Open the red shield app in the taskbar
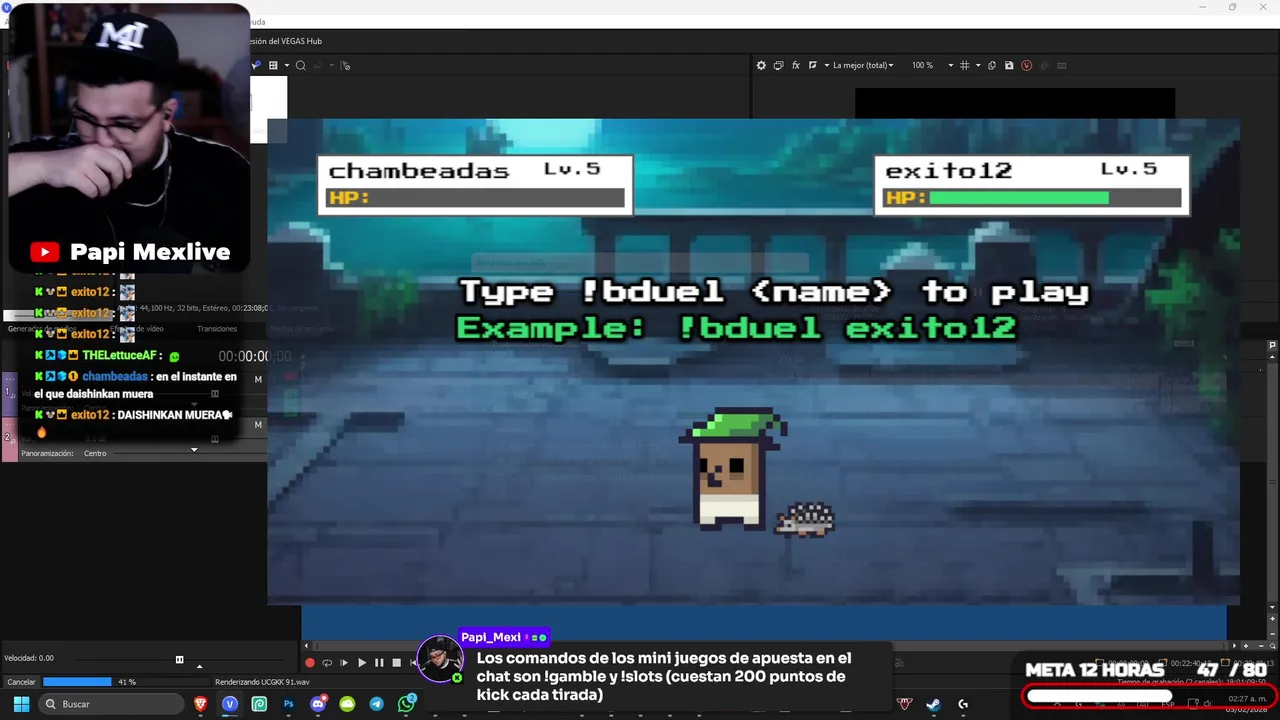 click(x=905, y=704)
